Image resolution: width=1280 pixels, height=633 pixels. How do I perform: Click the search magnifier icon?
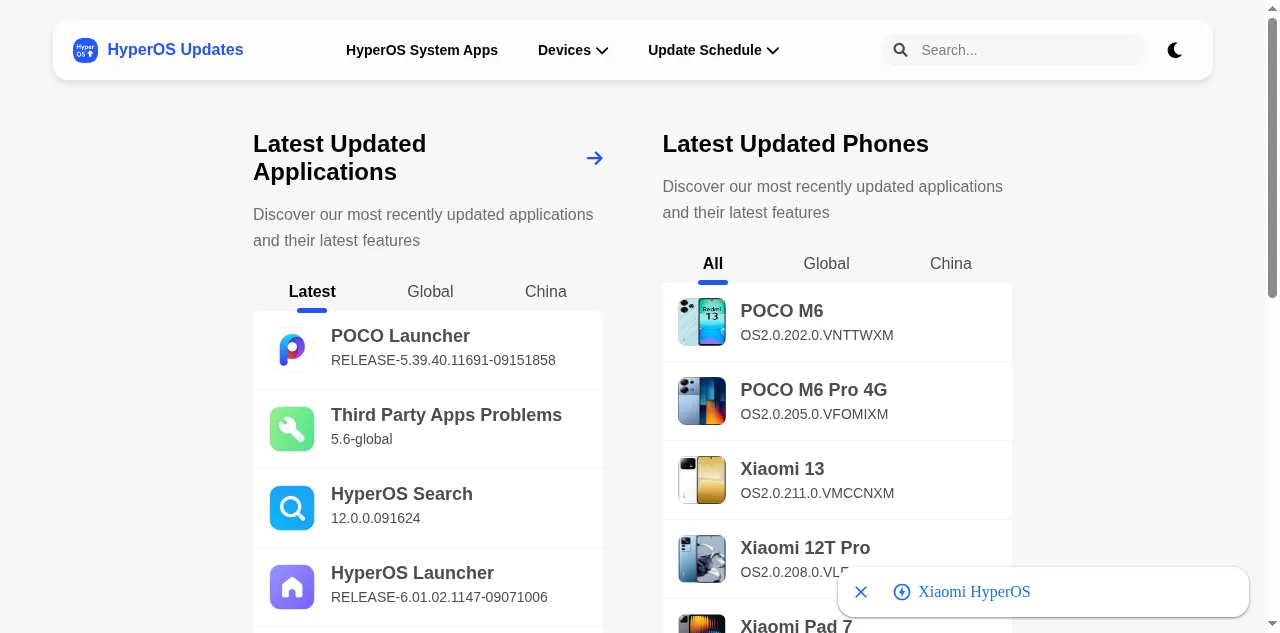(900, 50)
